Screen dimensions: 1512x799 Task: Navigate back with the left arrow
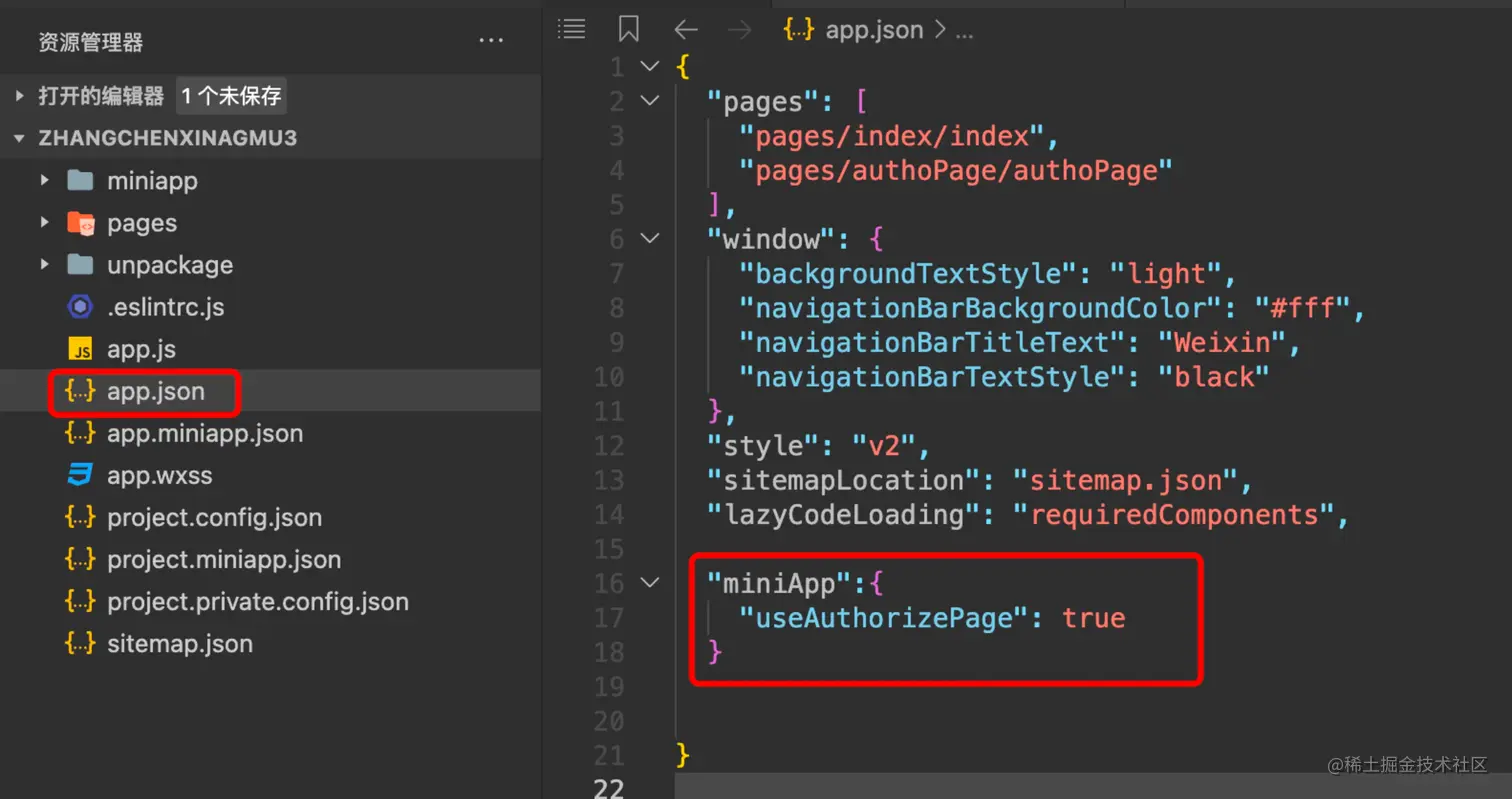(685, 29)
